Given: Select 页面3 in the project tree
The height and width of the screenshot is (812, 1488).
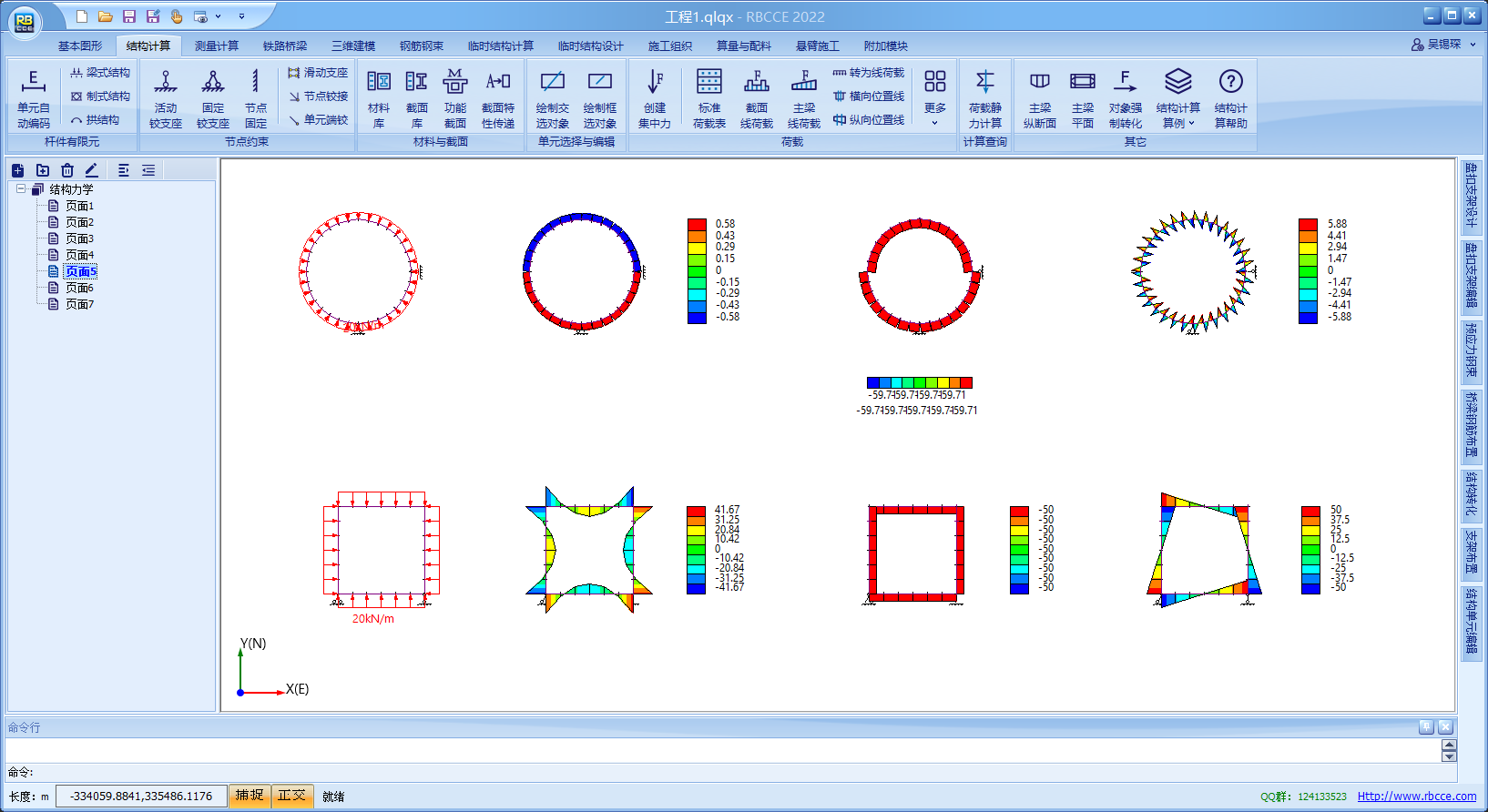Looking at the screenshot, I should coord(79,239).
